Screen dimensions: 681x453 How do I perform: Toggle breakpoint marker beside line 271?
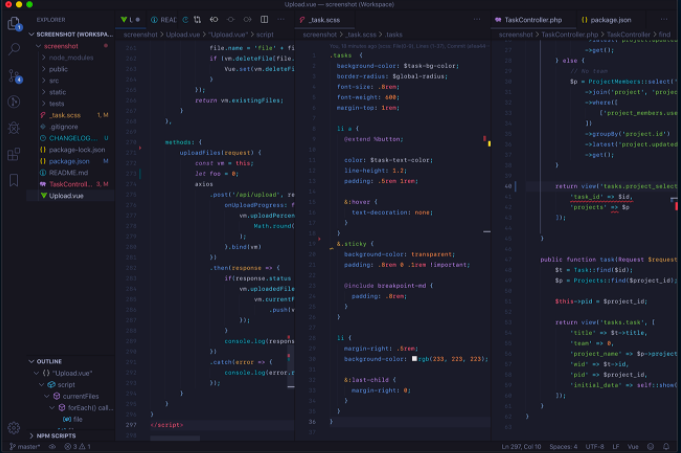click(x=140, y=148)
